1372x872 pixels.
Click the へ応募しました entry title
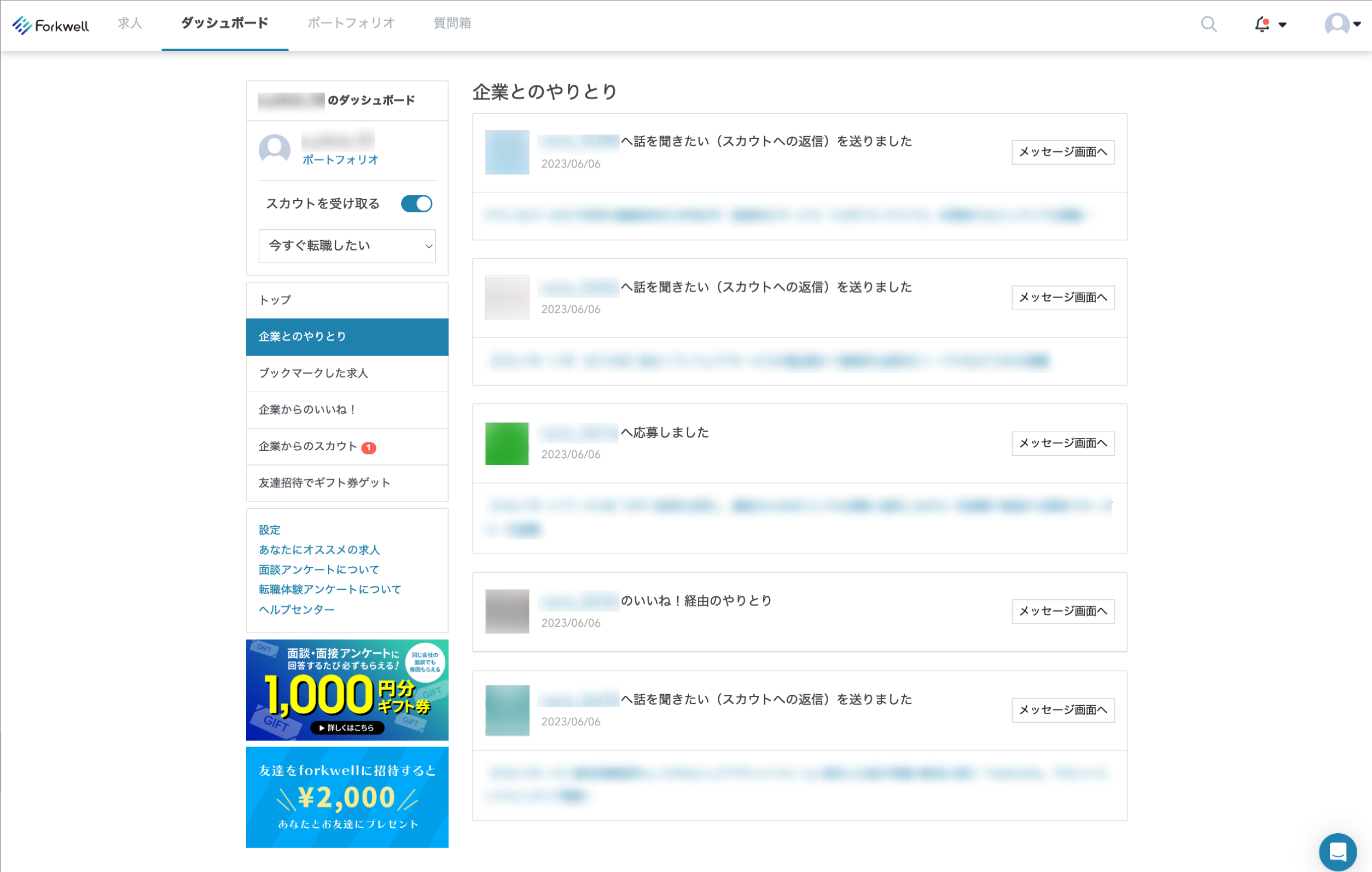pyautogui.click(x=664, y=433)
